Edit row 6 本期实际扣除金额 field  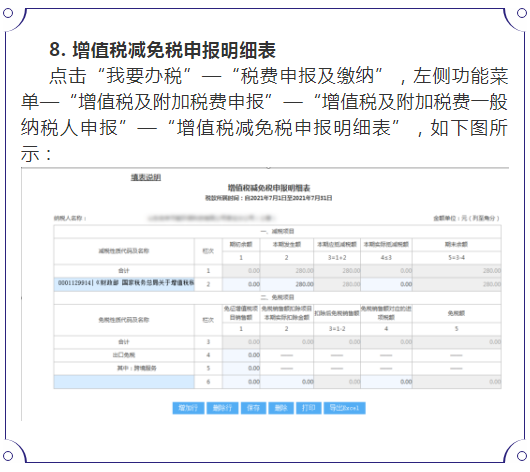click(287, 382)
